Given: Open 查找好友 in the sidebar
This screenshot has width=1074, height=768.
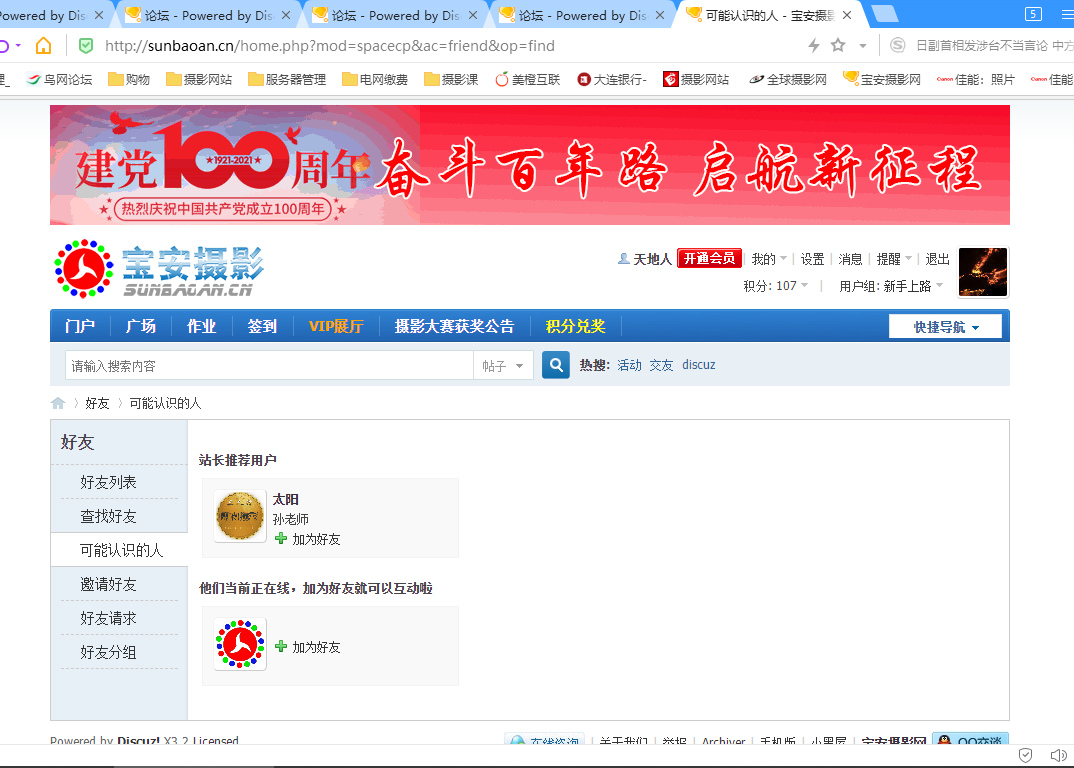Looking at the screenshot, I should click(108, 516).
